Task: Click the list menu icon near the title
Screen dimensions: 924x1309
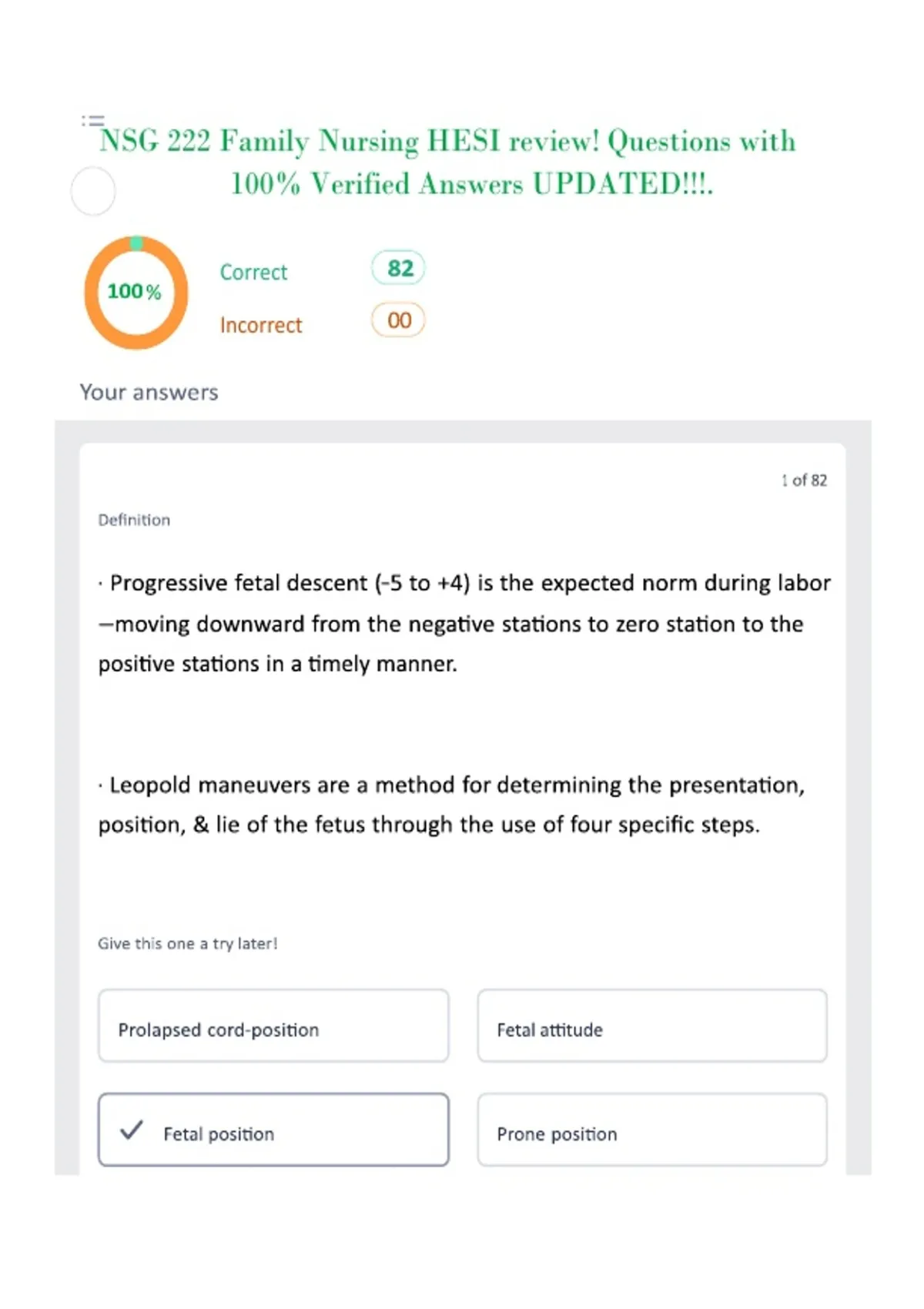Action: tap(92, 121)
